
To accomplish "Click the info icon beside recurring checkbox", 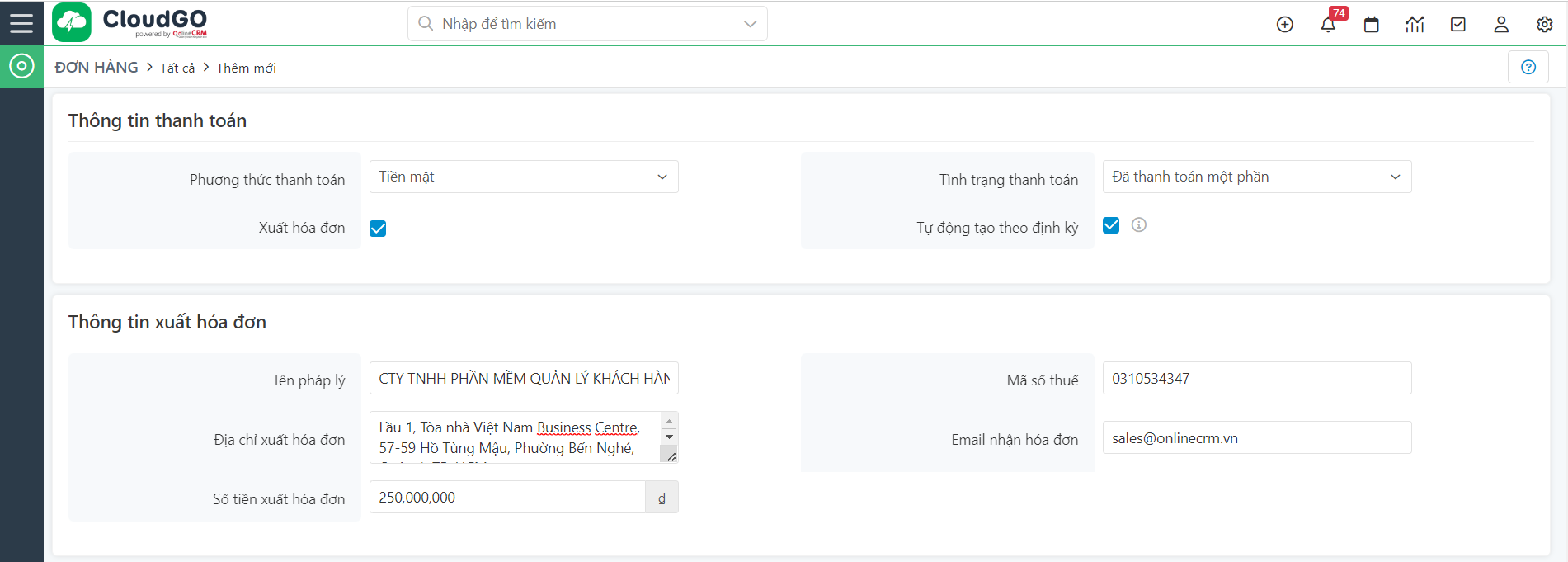I will pyautogui.click(x=1138, y=225).
